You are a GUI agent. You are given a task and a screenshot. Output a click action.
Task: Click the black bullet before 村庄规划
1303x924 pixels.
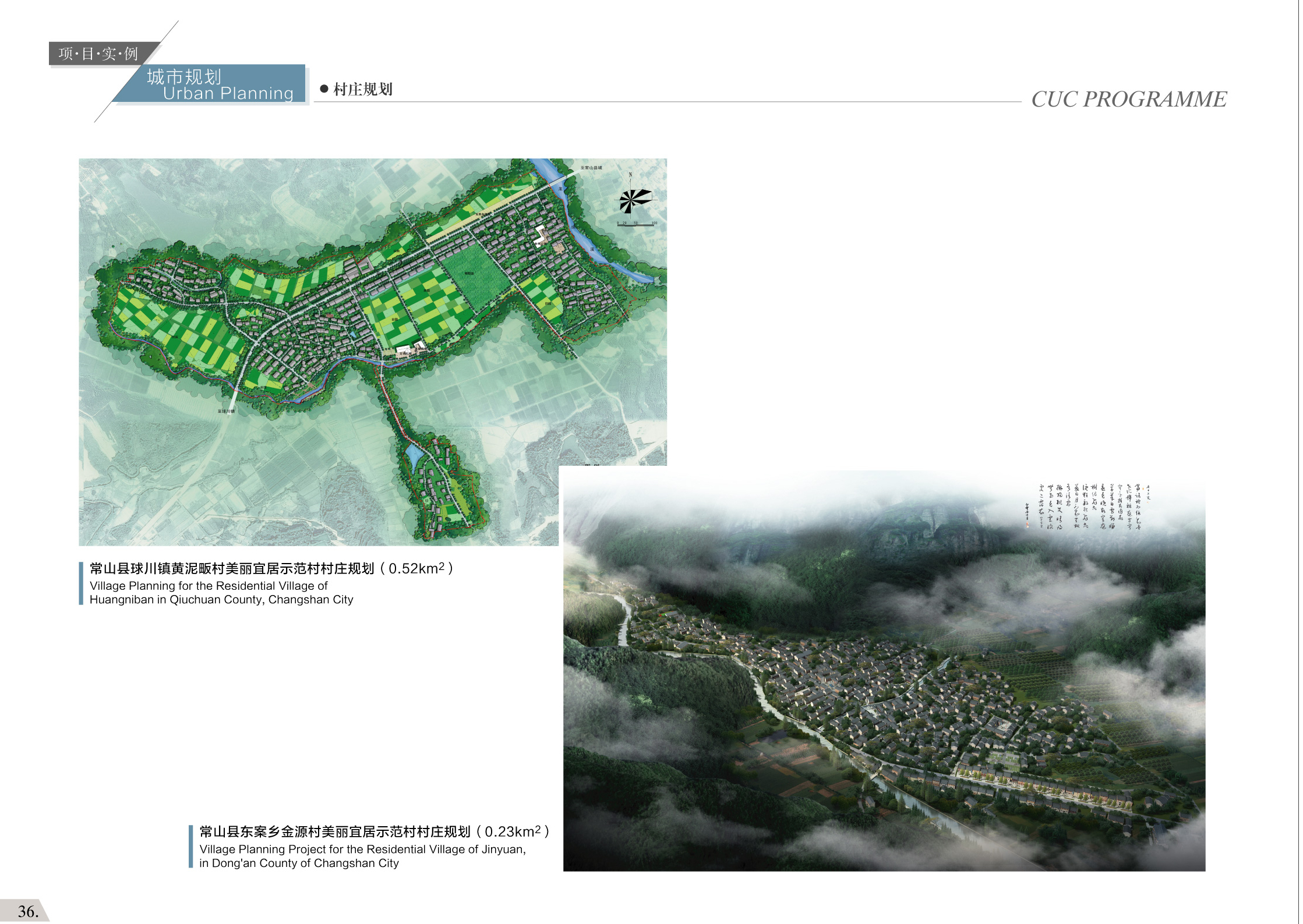click(x=324, y=89)
